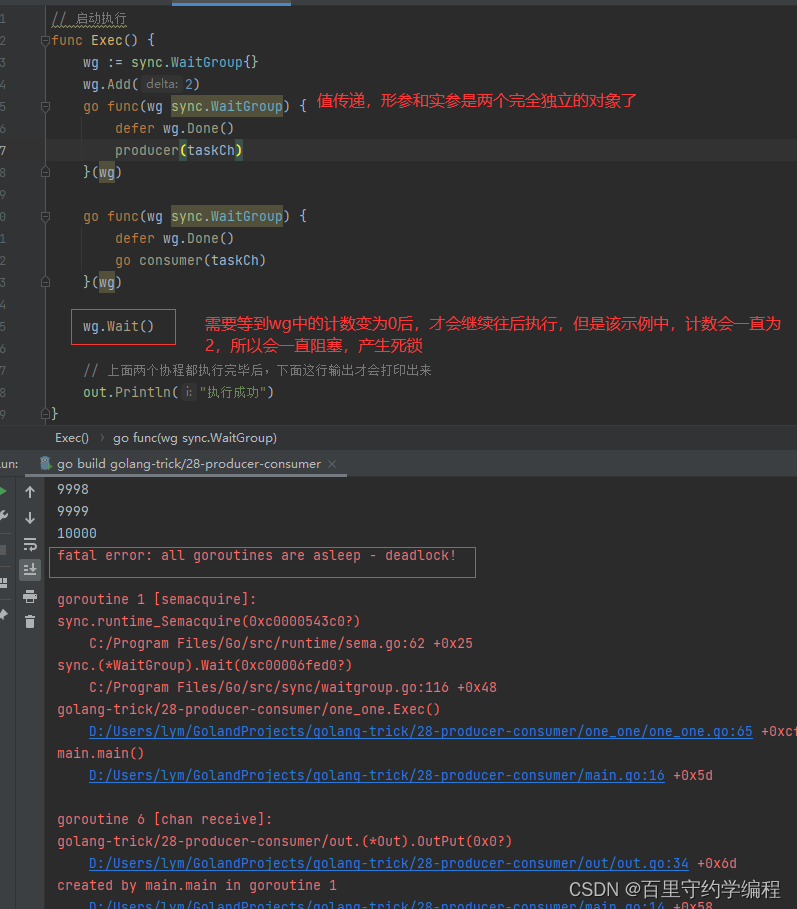
Task: Clear console output with the trash icon
Action: 30,621
